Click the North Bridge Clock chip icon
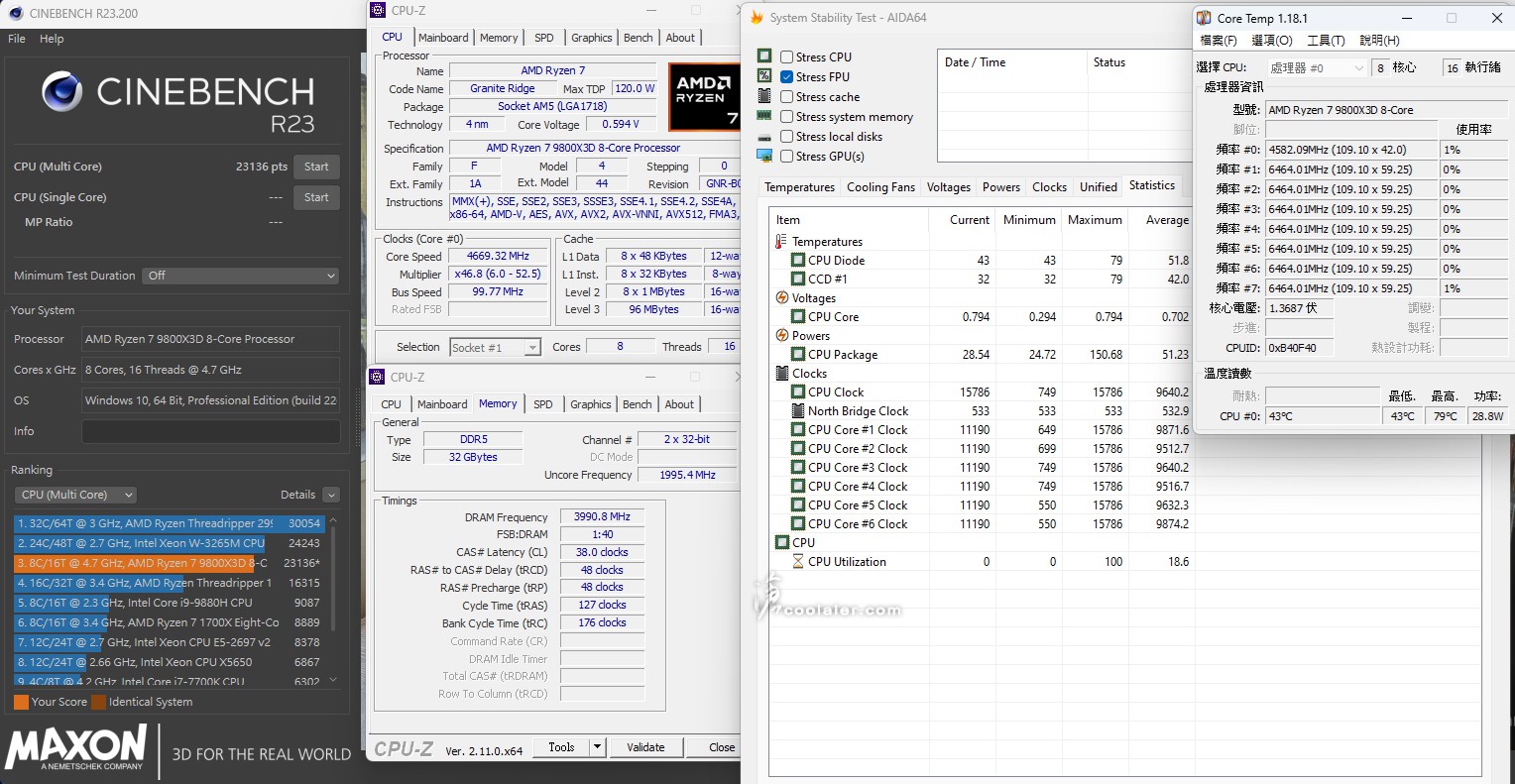 798,410
